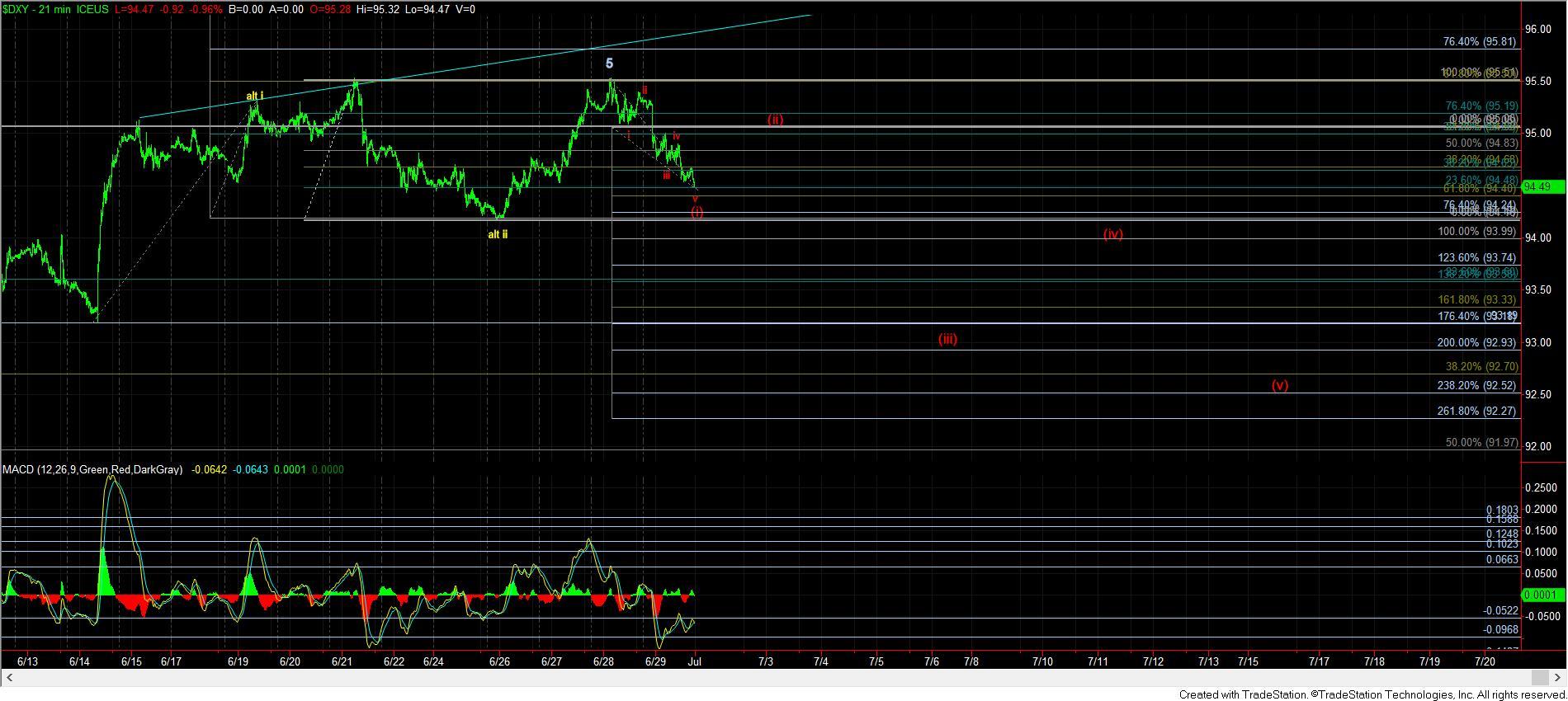
Task: Click the MACD (12,26,9) indicator label
Action: (92, 469)
